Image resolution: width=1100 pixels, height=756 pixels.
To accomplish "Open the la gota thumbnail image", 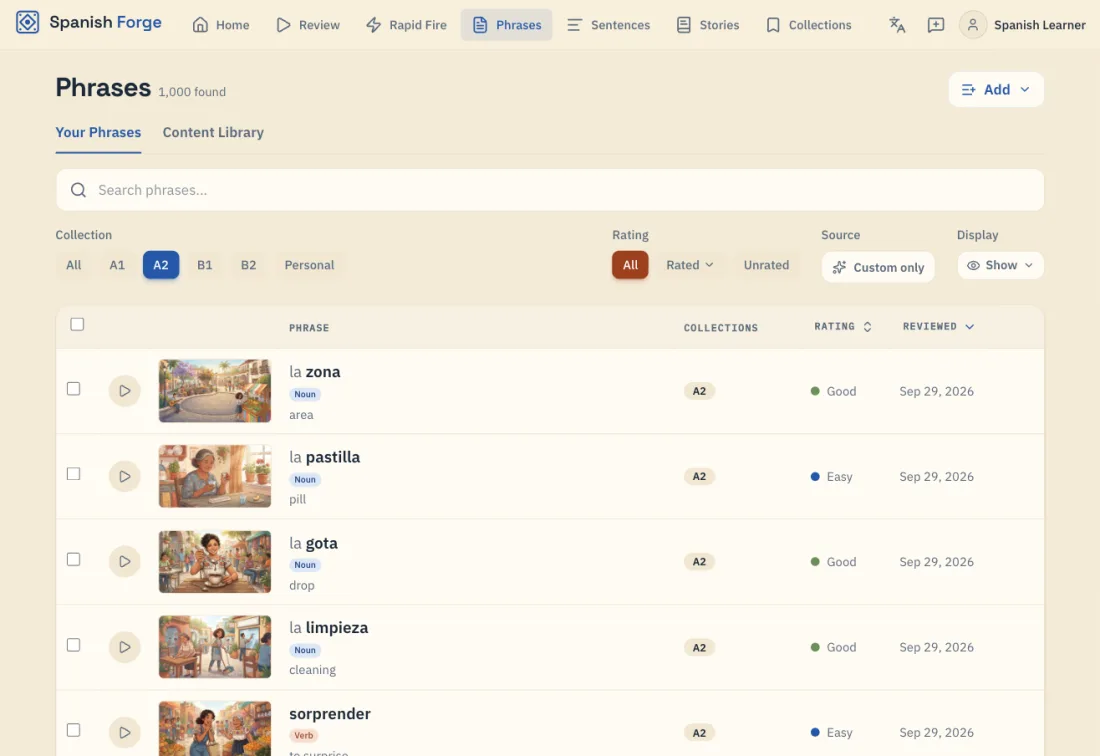I will tap(215, 562).
